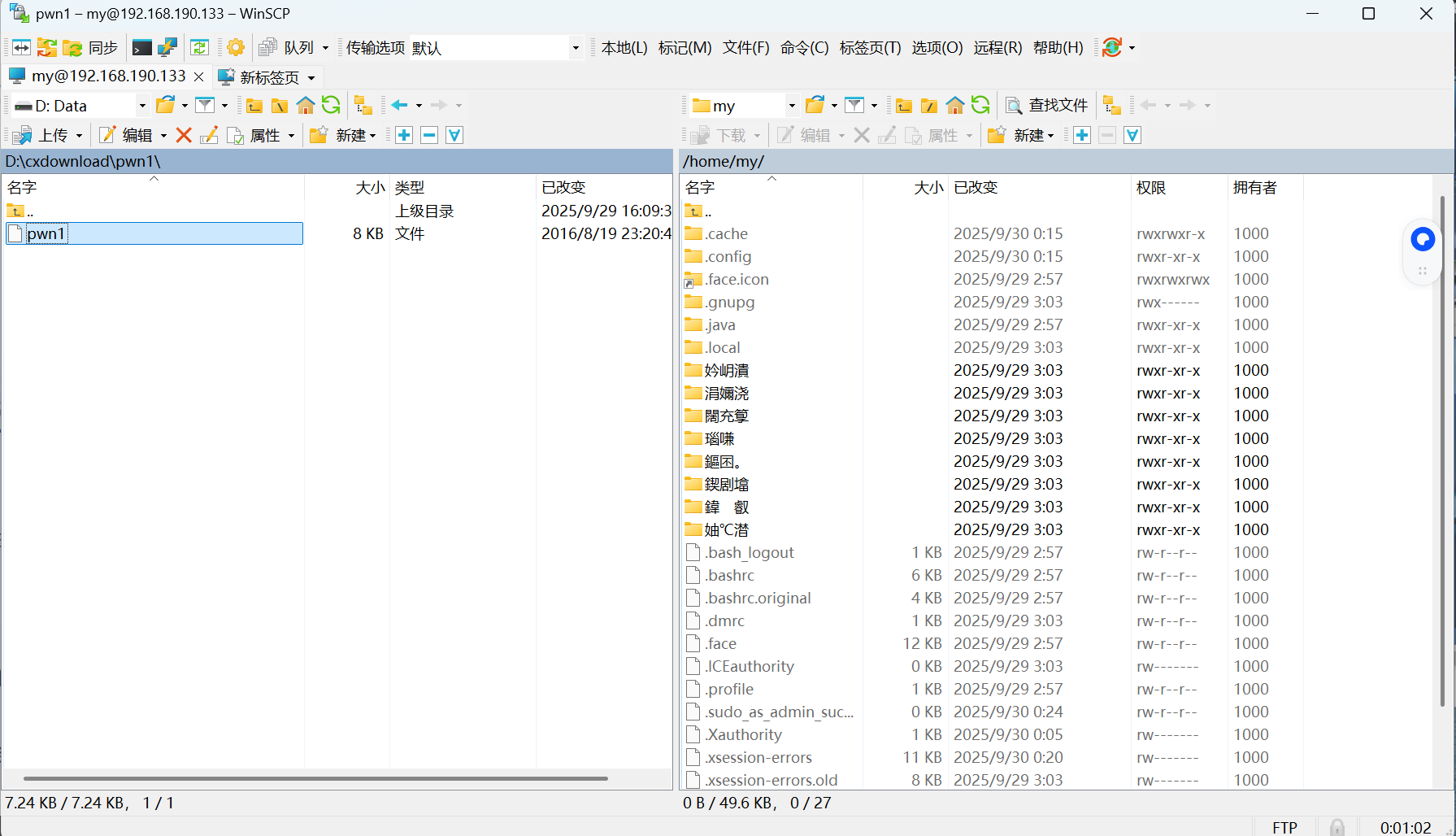
Task: Select the .profile file in remote panel
Action: click(x=729, y=689)
